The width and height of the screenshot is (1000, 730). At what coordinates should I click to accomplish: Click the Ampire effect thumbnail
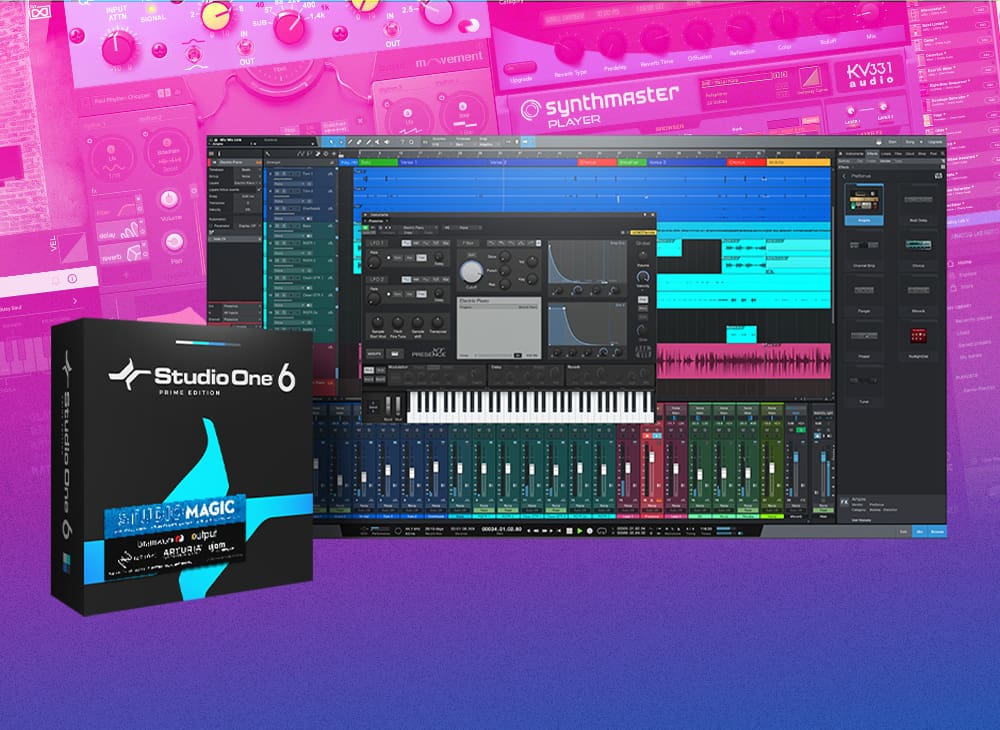pos(863,200)
